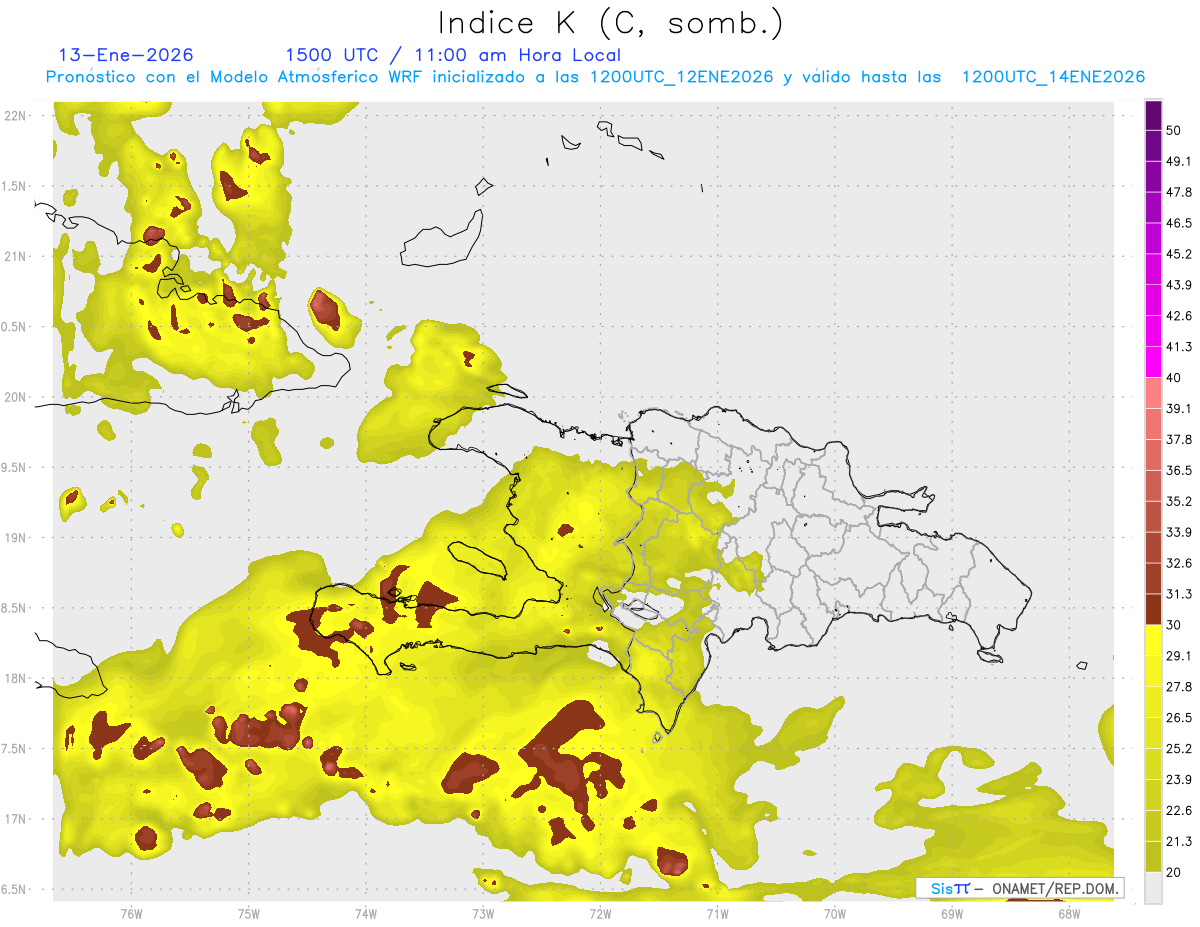Click the '76W' longitude label
Viewport: 1200px width, 927px height.
coord(131,914)
